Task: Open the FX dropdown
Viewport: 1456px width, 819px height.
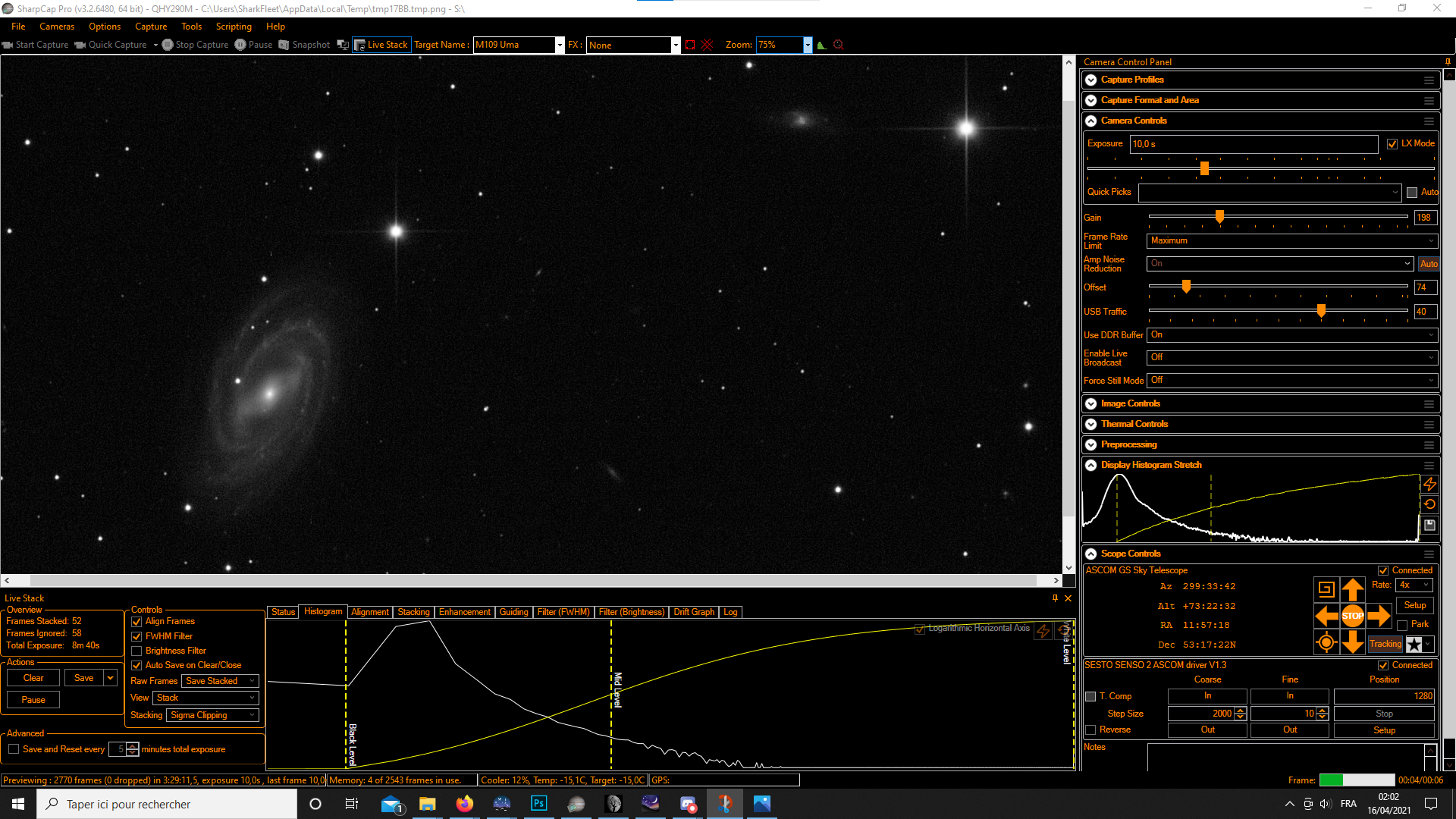Action: coord(675,45)
